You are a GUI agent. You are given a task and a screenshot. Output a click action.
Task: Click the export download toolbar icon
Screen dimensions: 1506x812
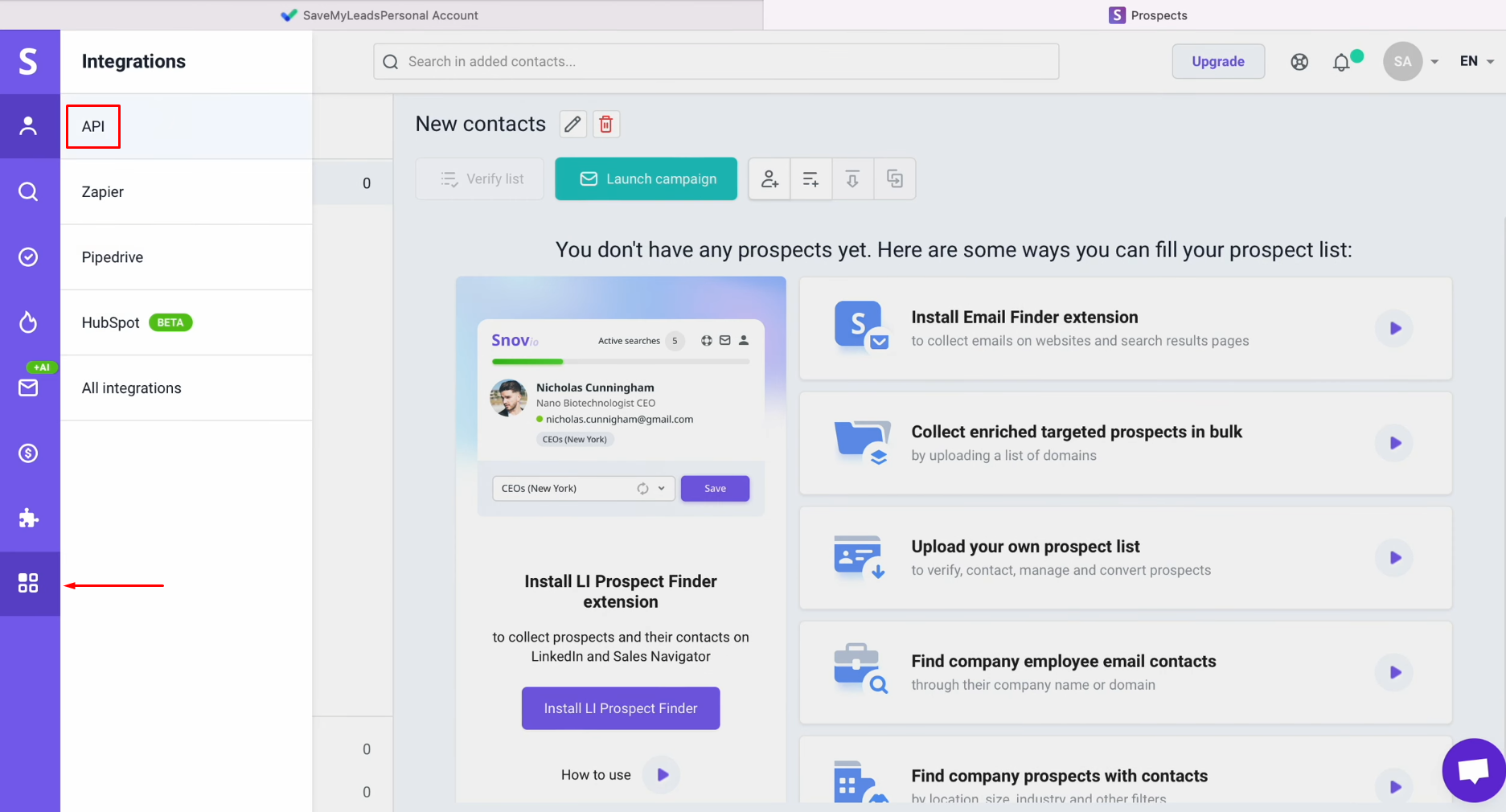pyautogui.click(x=852, y=178)
